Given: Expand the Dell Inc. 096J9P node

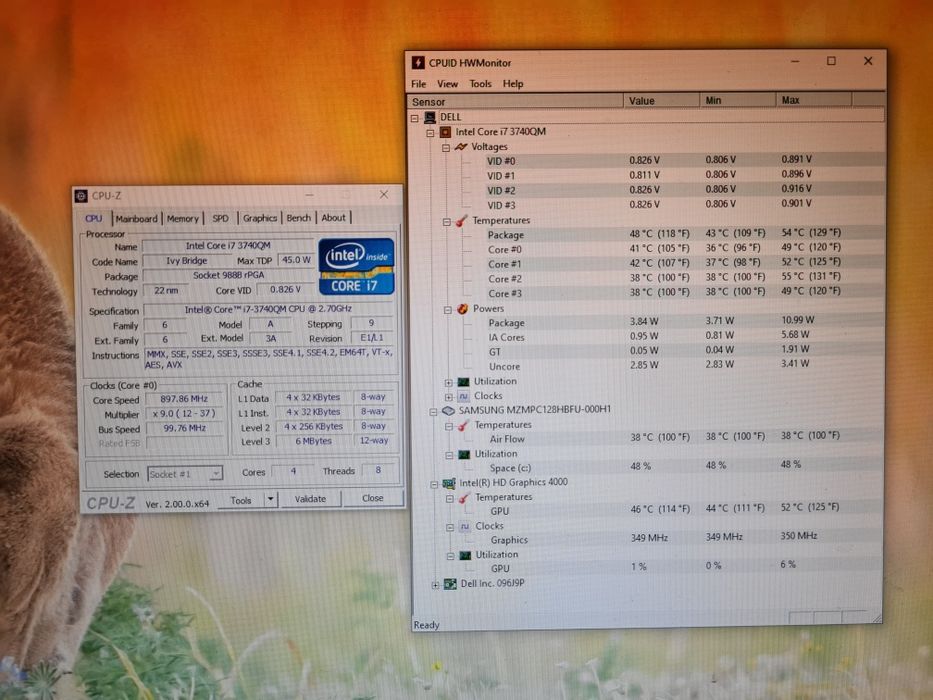Looking at the screenshot, I should 435,585.
